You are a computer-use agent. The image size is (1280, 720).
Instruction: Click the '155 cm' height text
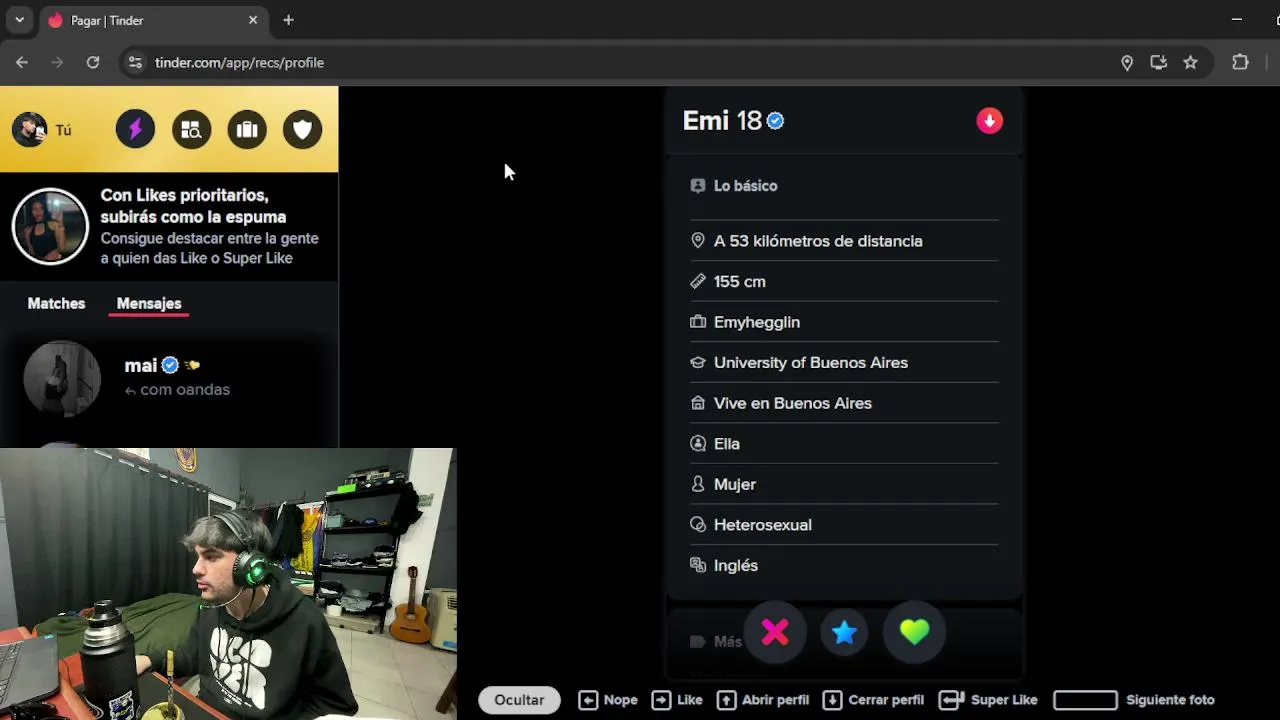coord(740,282)
